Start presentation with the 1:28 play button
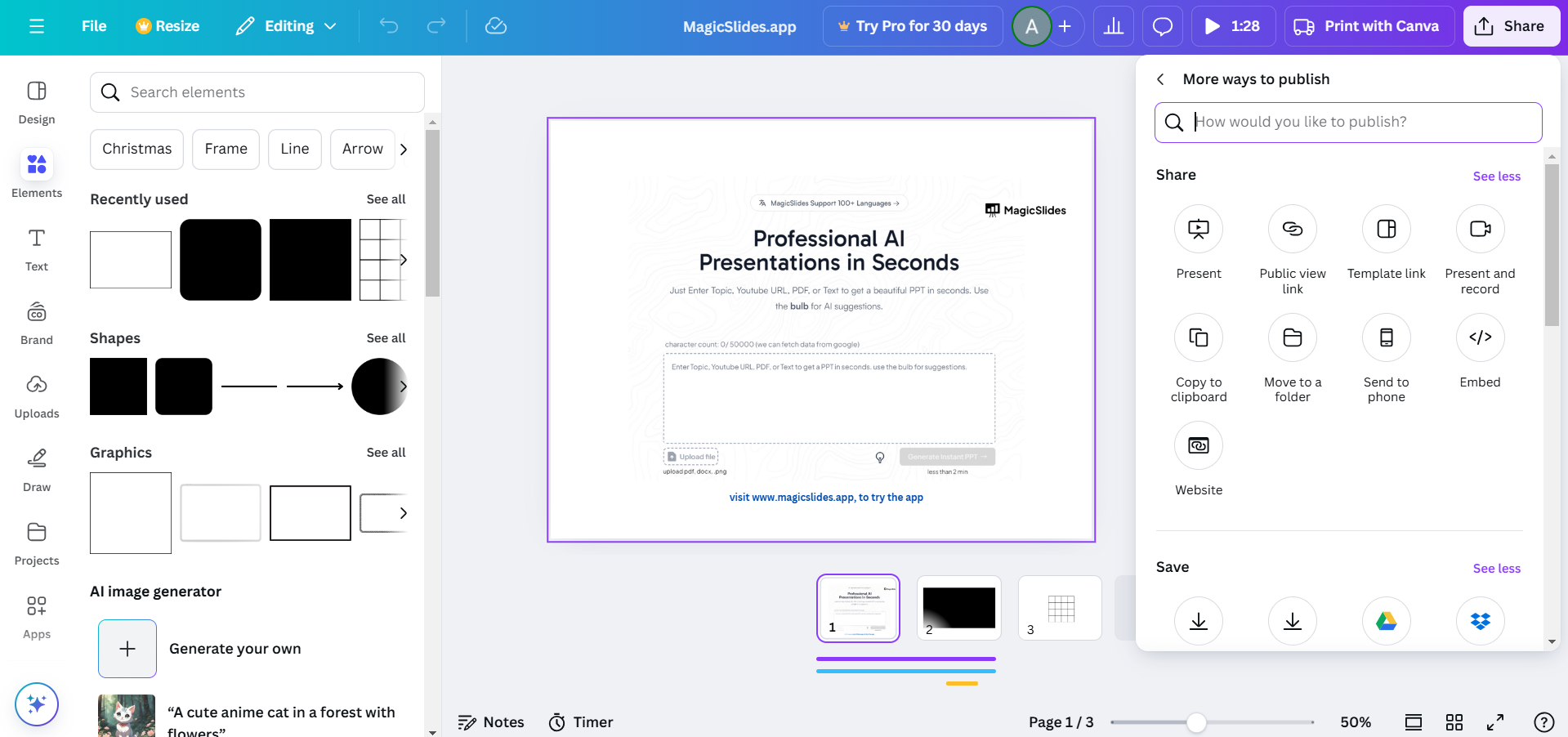Image resolution: width=1568 pixels, height=737 pixels. pos(1233,26)
